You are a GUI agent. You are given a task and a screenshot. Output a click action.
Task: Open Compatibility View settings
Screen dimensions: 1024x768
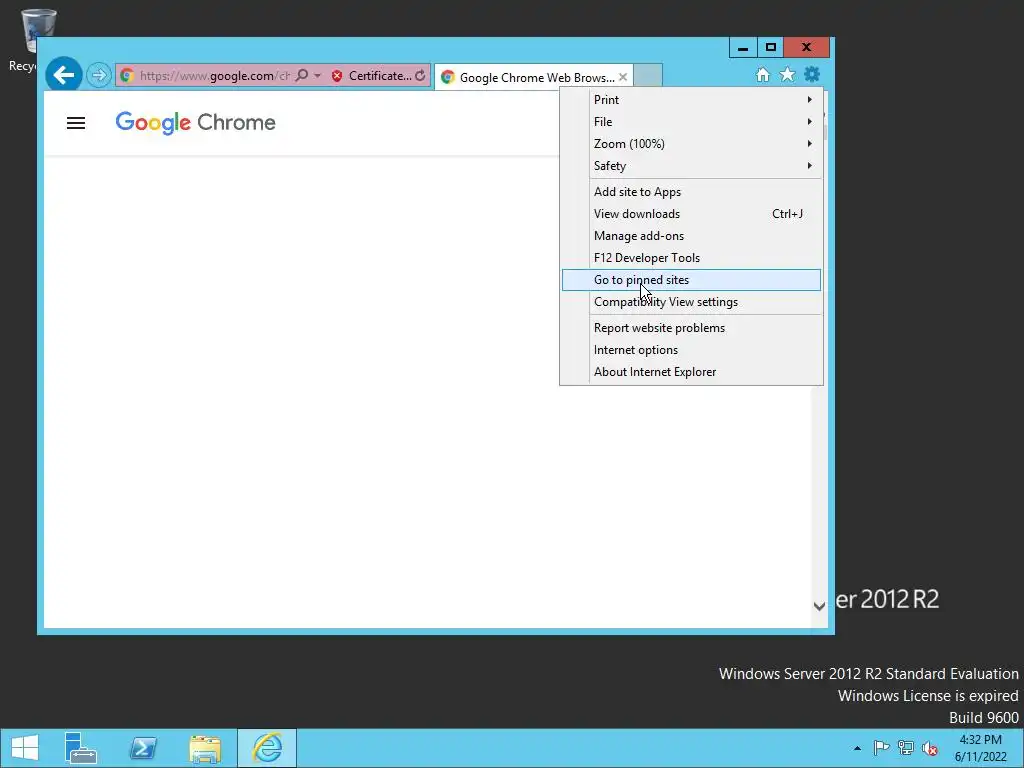[x=691, y=302]
